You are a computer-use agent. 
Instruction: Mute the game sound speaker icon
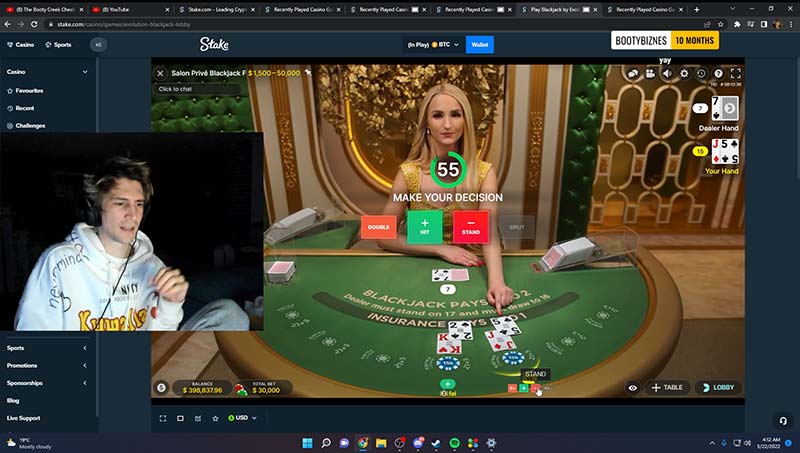(x=667, y=73)
